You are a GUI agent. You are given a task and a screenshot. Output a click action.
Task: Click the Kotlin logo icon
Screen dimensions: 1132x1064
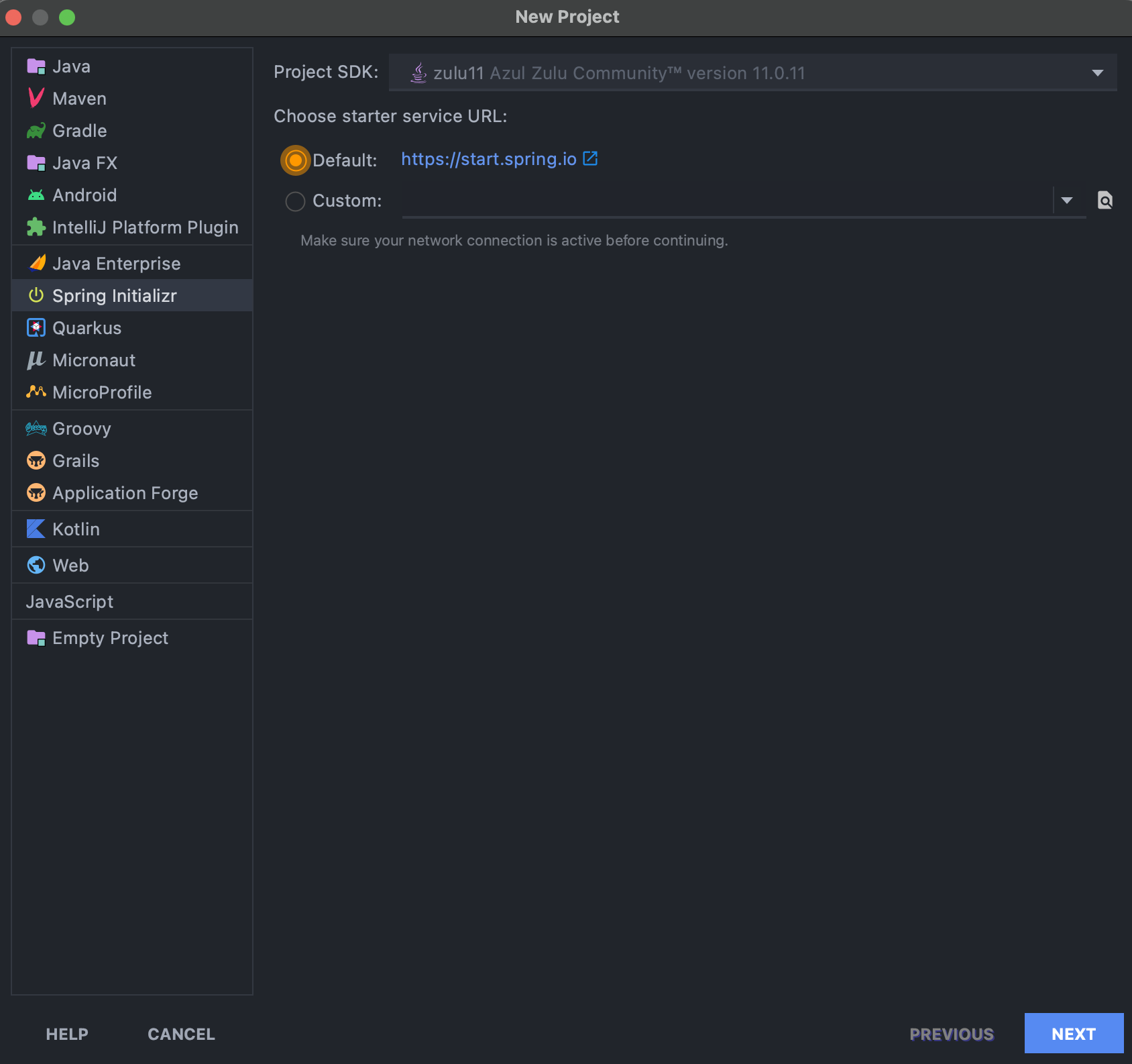(x=36, y=529)
